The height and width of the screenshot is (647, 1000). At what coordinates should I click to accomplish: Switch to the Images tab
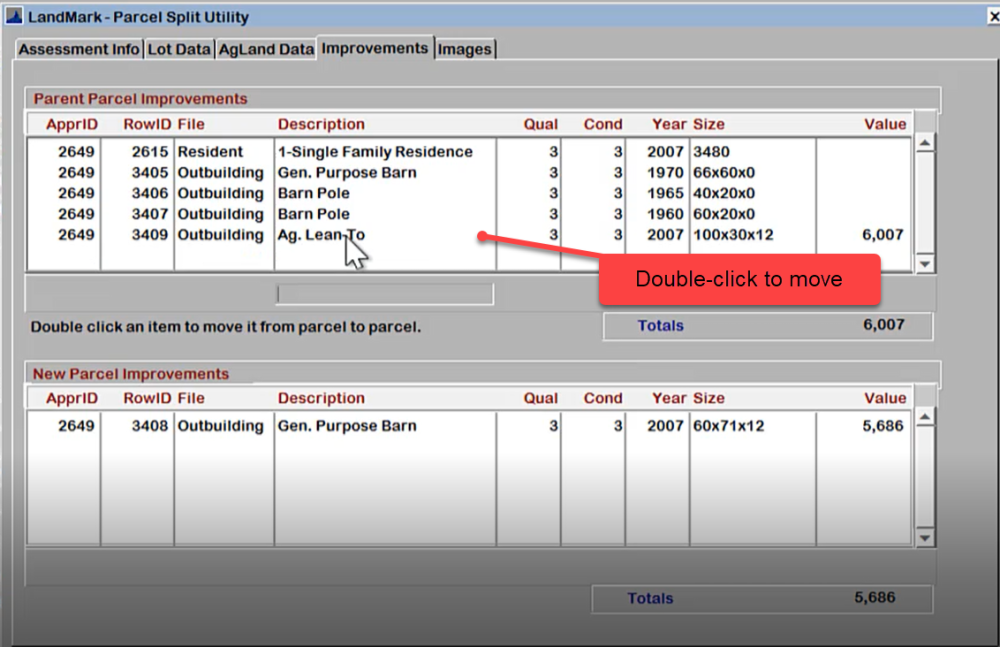(x=464, y=49)
